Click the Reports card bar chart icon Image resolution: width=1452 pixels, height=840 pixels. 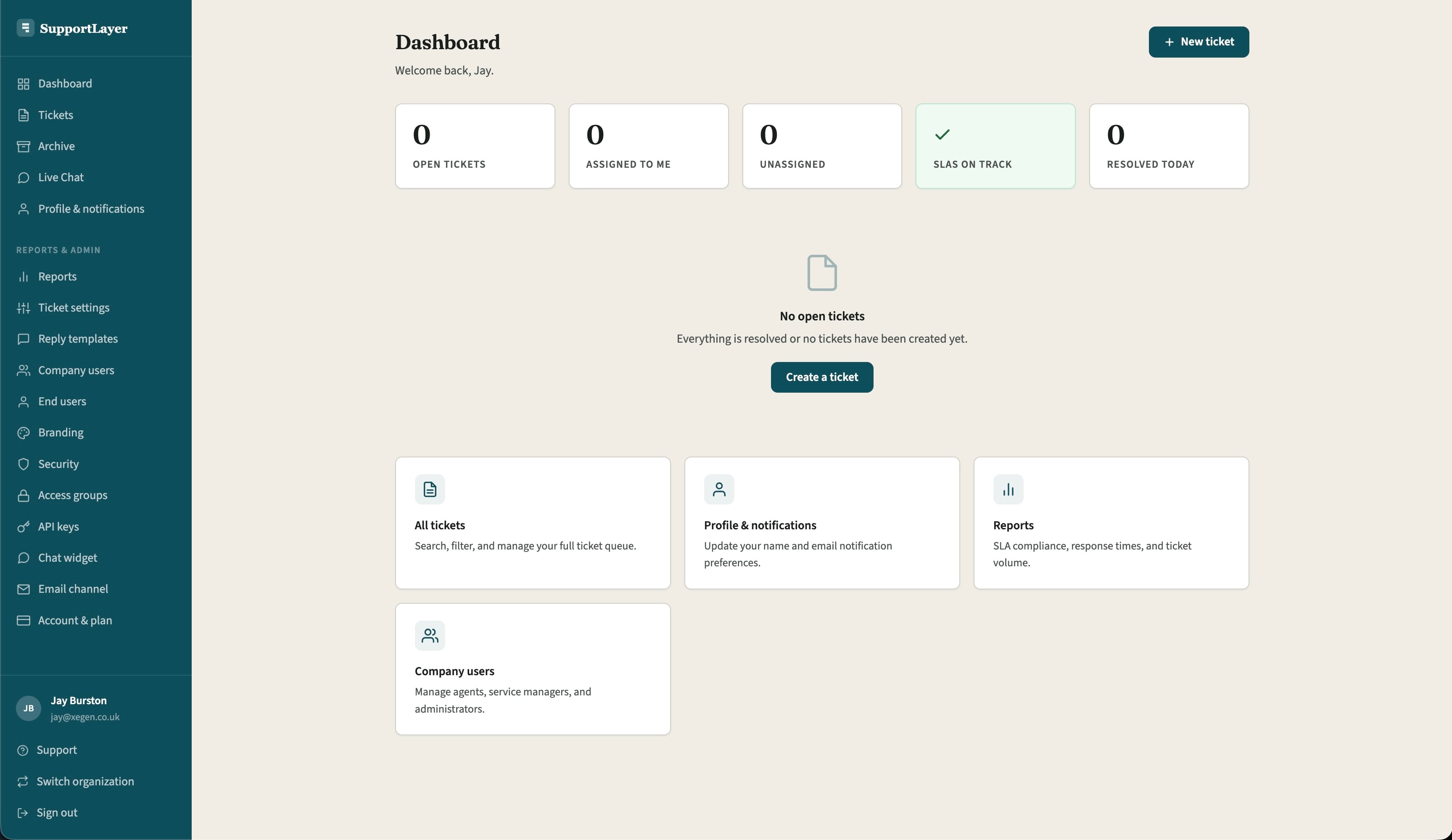(x=1008, y=489)
